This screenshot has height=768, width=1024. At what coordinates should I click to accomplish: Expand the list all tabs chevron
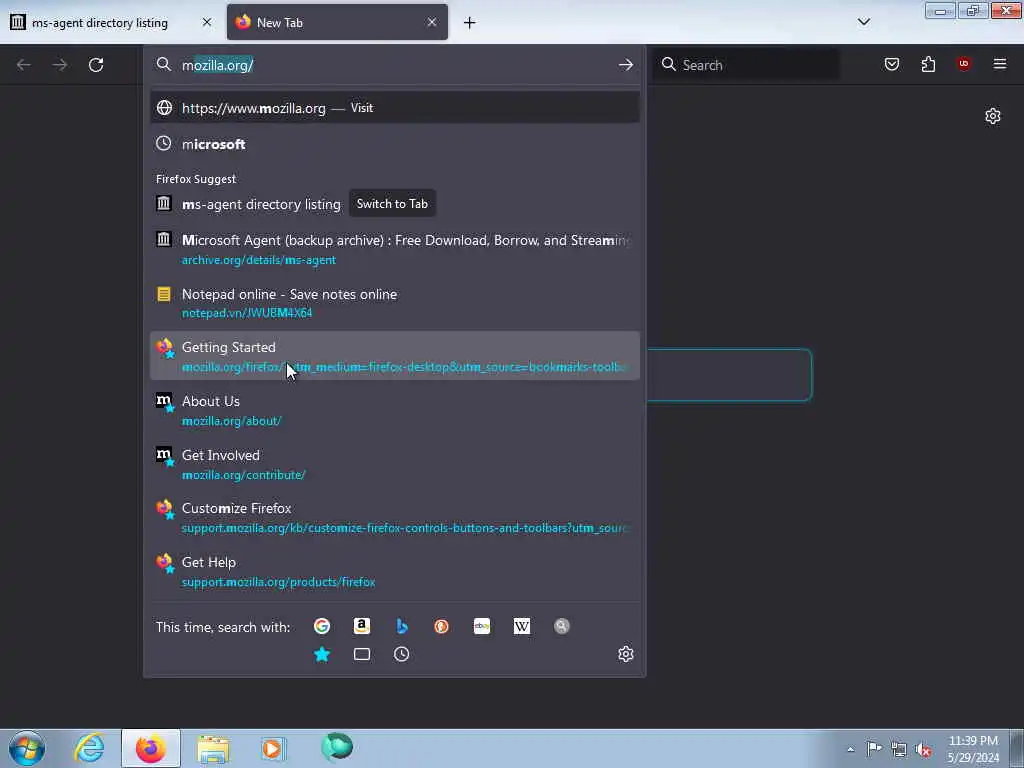[x=863, y=22]
